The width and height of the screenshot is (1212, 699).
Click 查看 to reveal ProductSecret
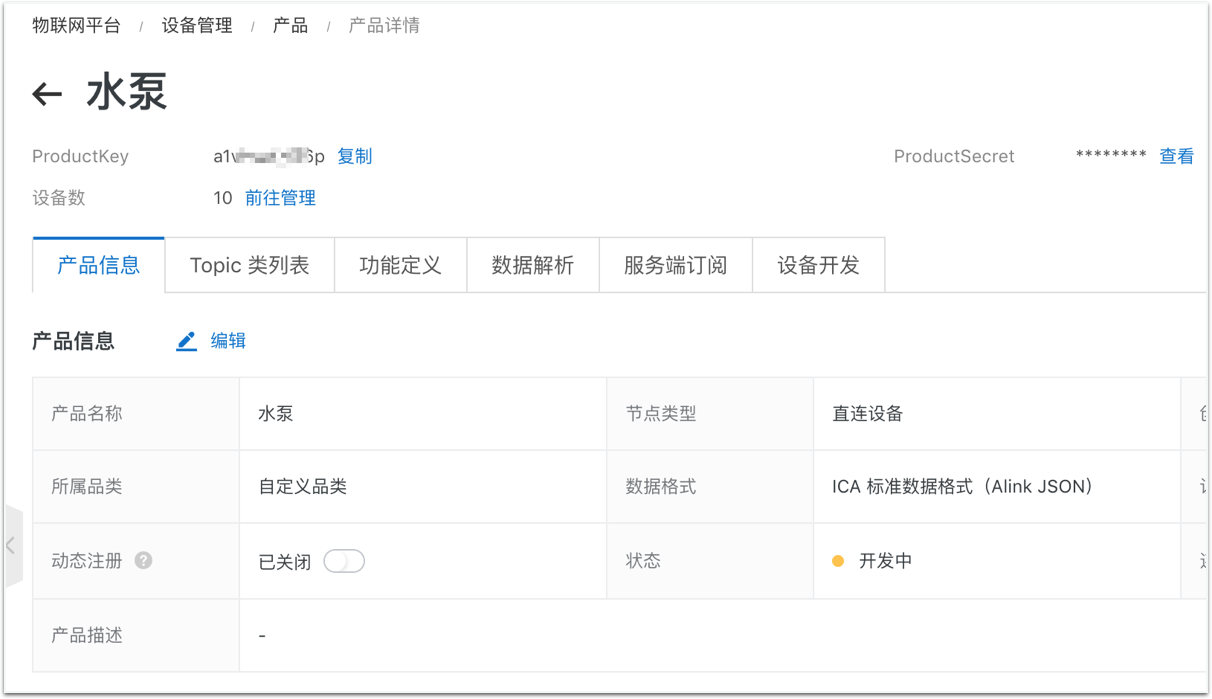(1176, 156)
